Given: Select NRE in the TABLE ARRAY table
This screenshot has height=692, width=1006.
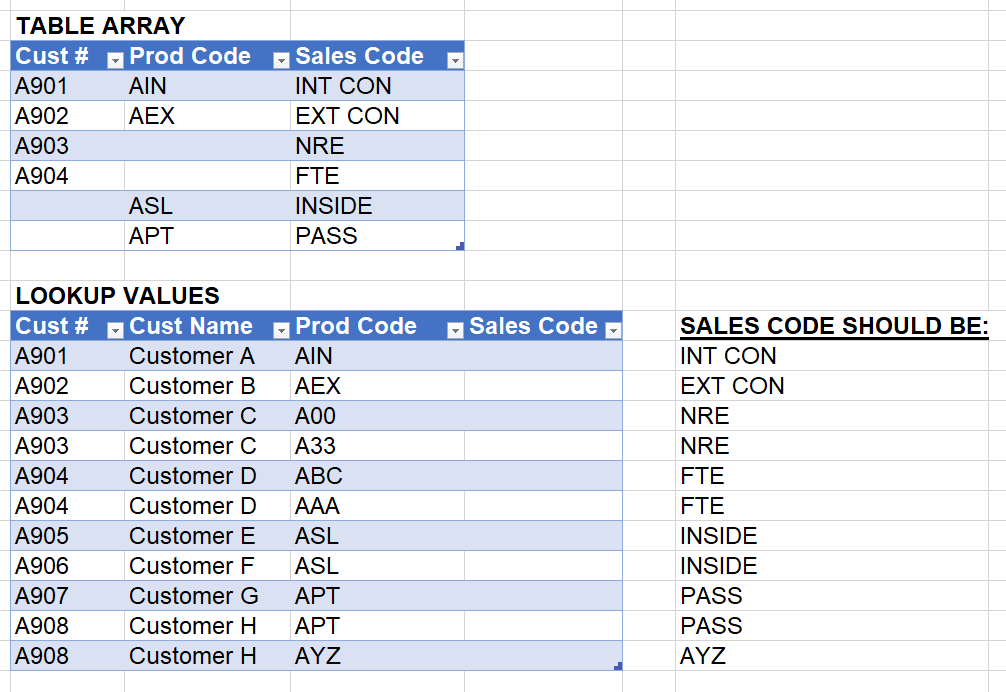Looking at the screenshot, I should click(377, 146).
